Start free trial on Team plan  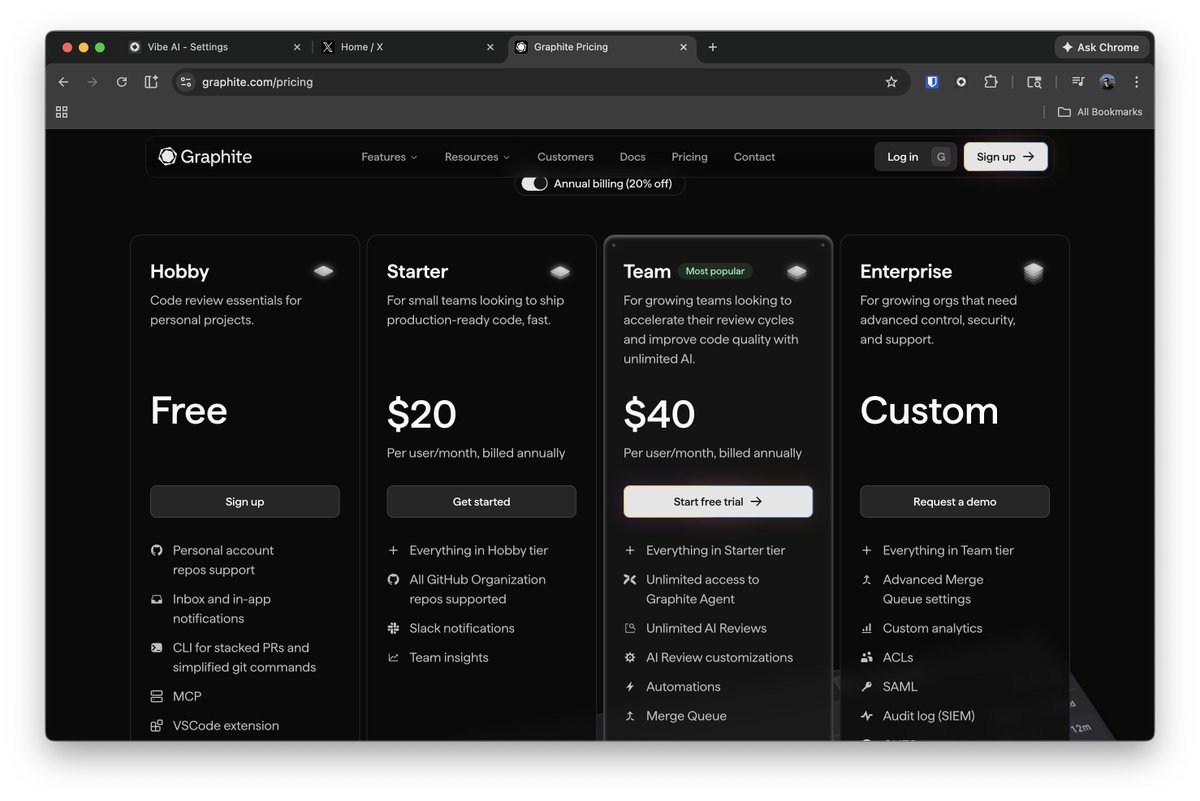(718, 502)
